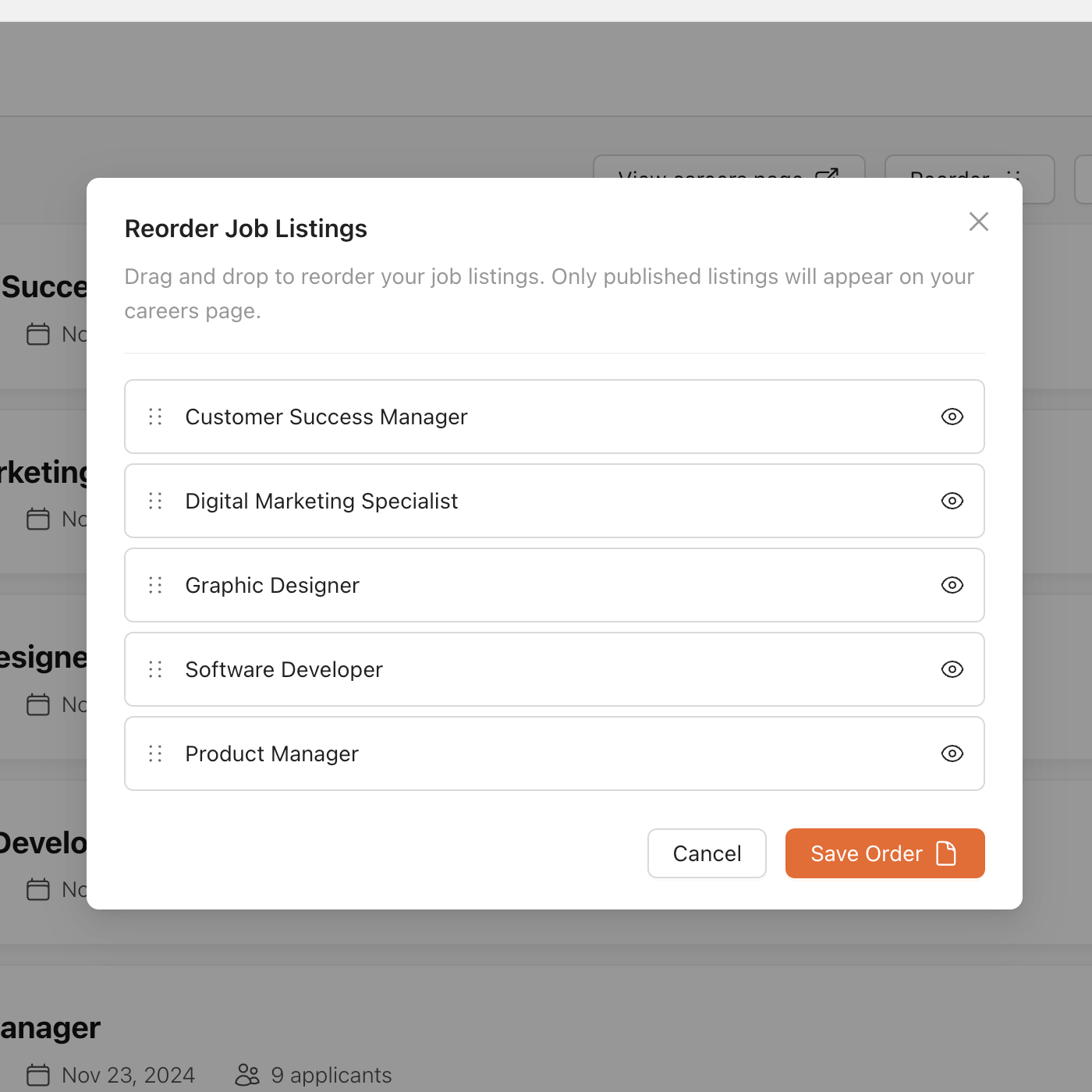This screenshot has width=1092, height=1092.
Task: Cancel the reorder dialog
Action: [x=707, y=853]
